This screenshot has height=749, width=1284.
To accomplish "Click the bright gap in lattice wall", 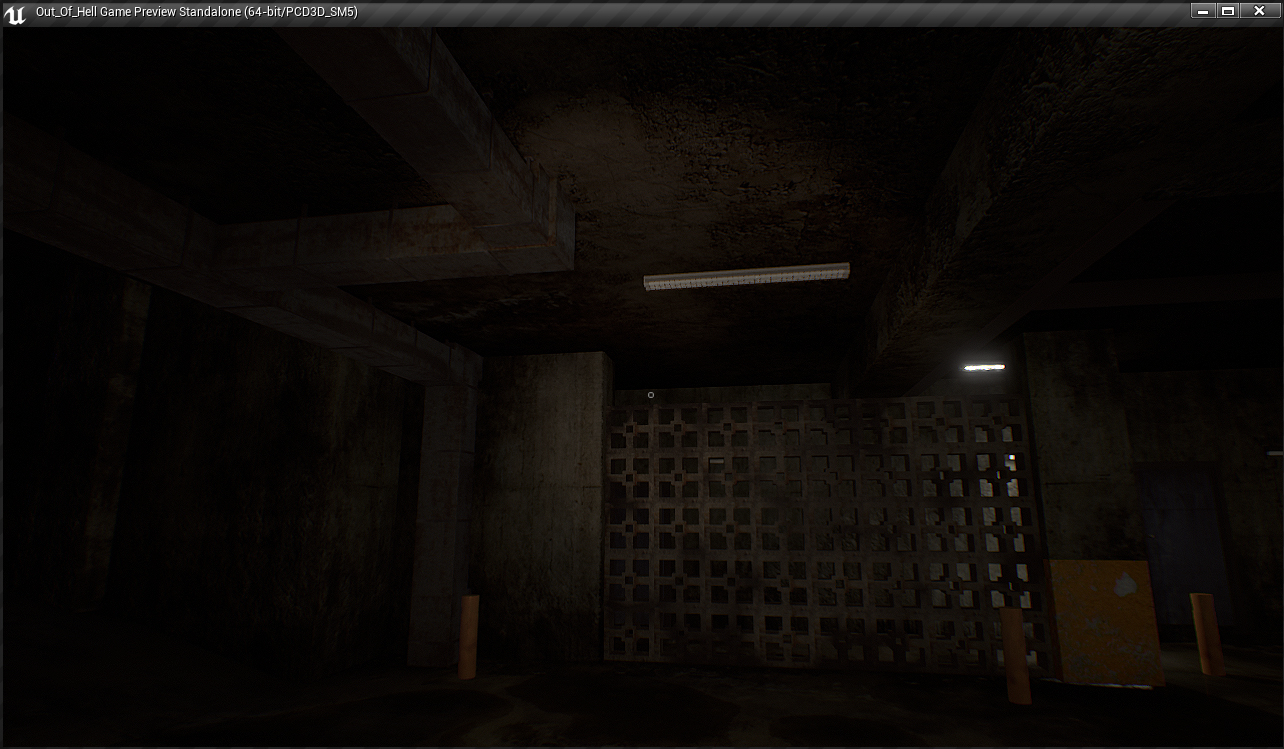I will point(1011,461).
